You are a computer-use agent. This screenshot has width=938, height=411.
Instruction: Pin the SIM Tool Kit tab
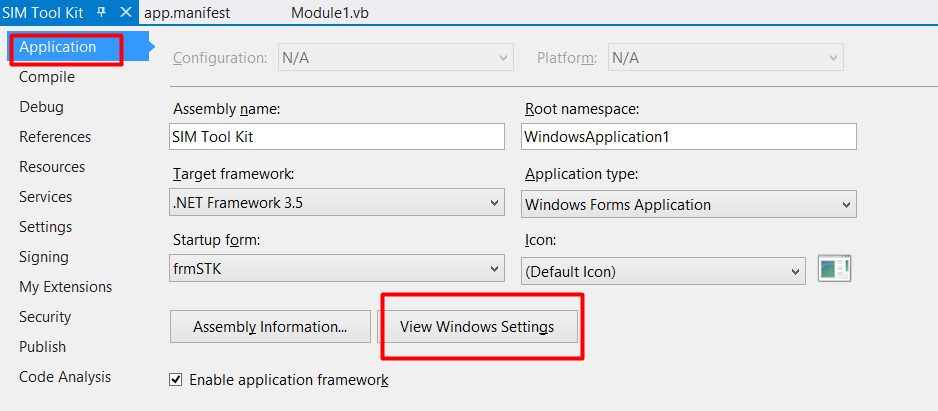101,13
